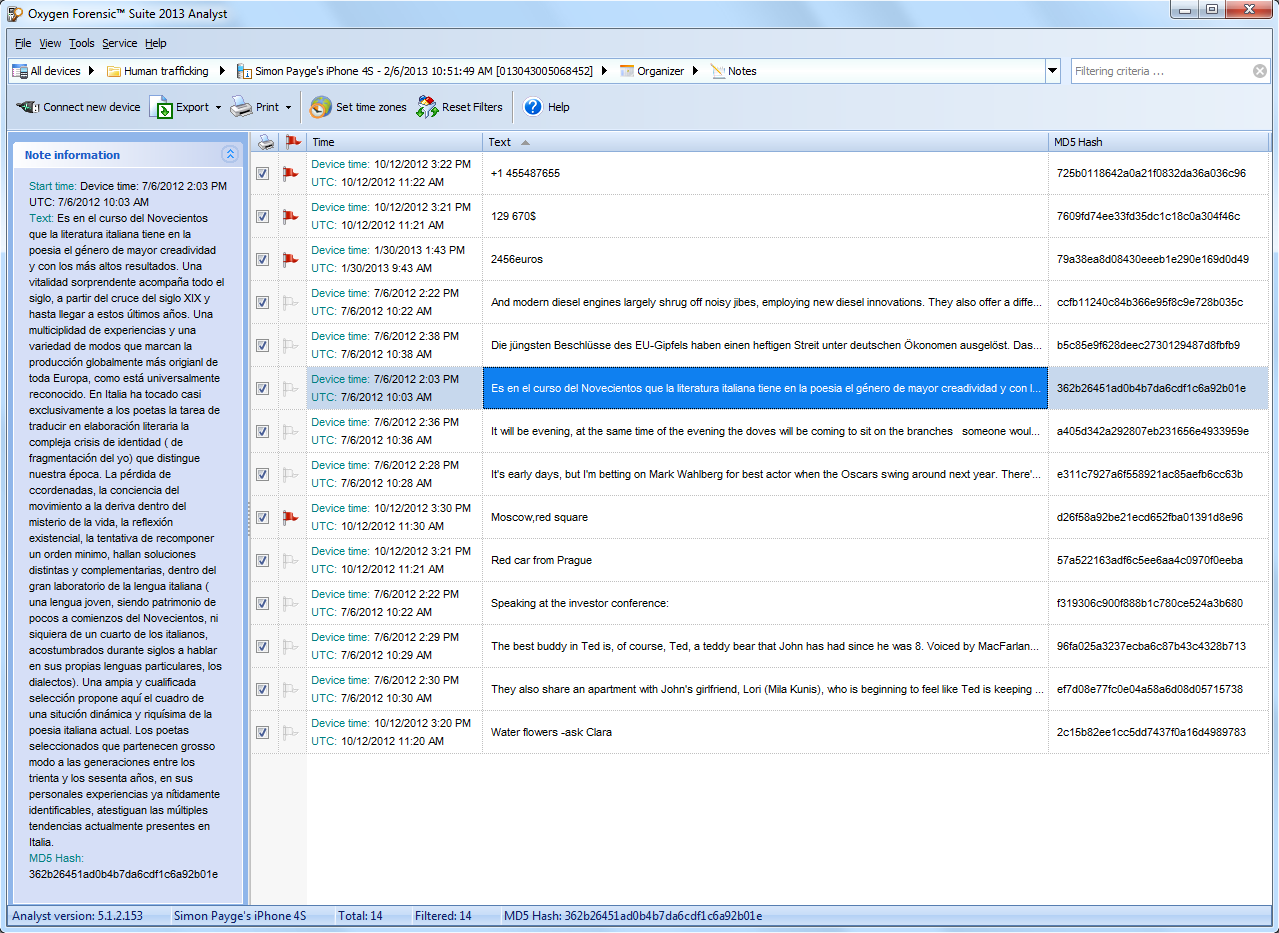Click the Help question mark icon
This screenshot has width=1279, height=933.
click(x=533, y=107)
